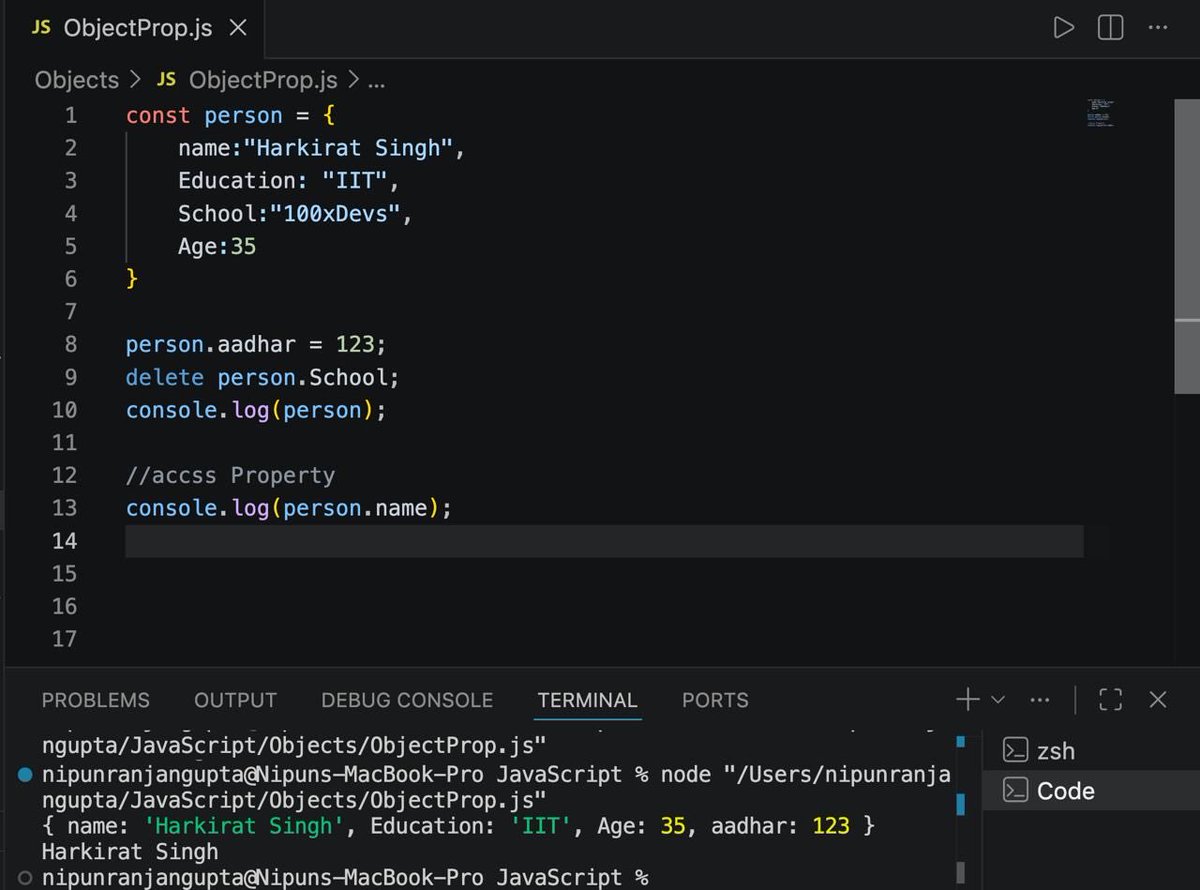Click line number 9 in gutter
Image resolution: width=1200 pixels, height=890 pixels.
click(x=70, y=377)
